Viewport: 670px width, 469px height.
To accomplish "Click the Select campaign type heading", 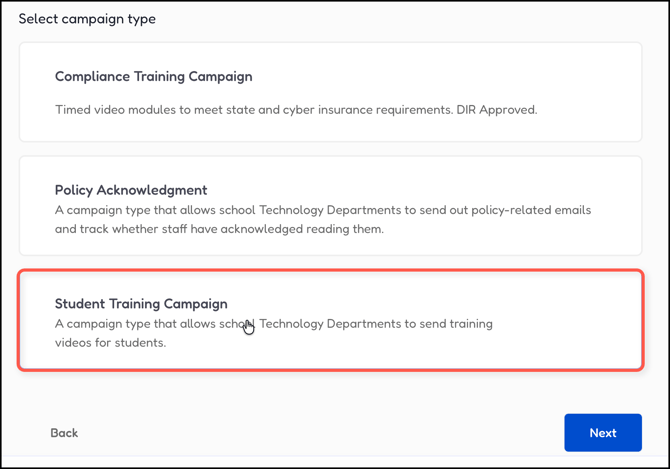I will click(87, 19).
